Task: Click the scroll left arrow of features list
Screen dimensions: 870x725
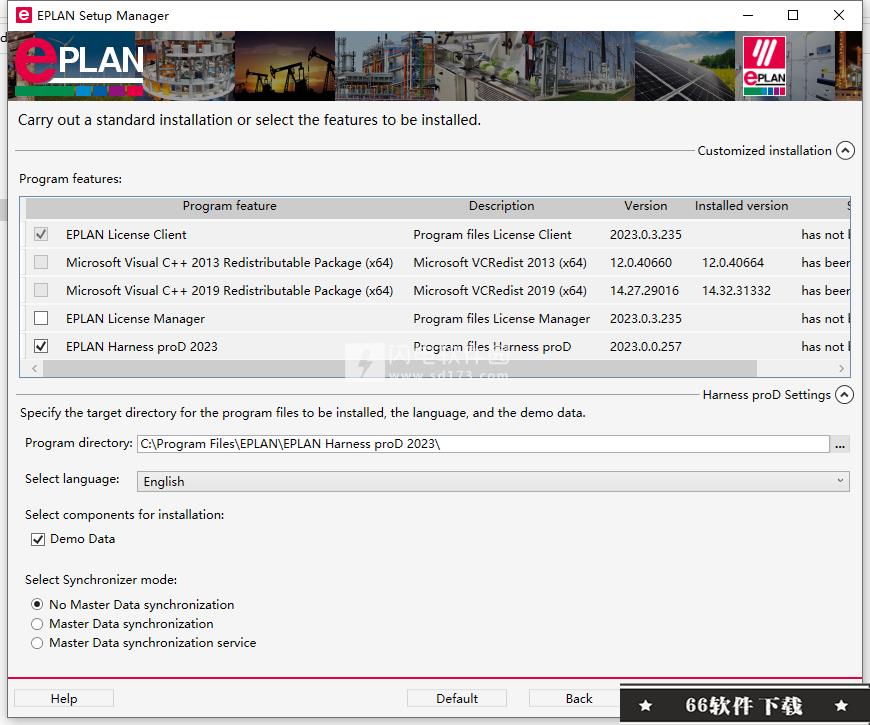Action: click(x=34, y=368)
